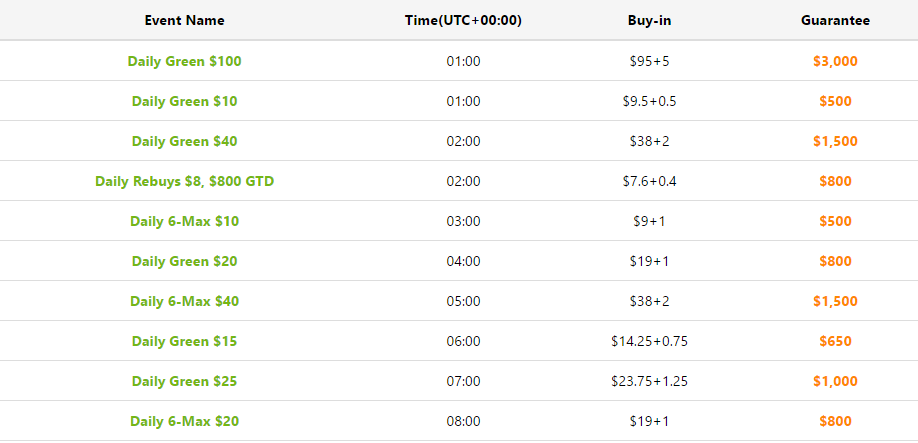This screenshot has width=918, height=443.
Task: Open the Daily Green $40 event link
Action: click(x=184, y=141)
